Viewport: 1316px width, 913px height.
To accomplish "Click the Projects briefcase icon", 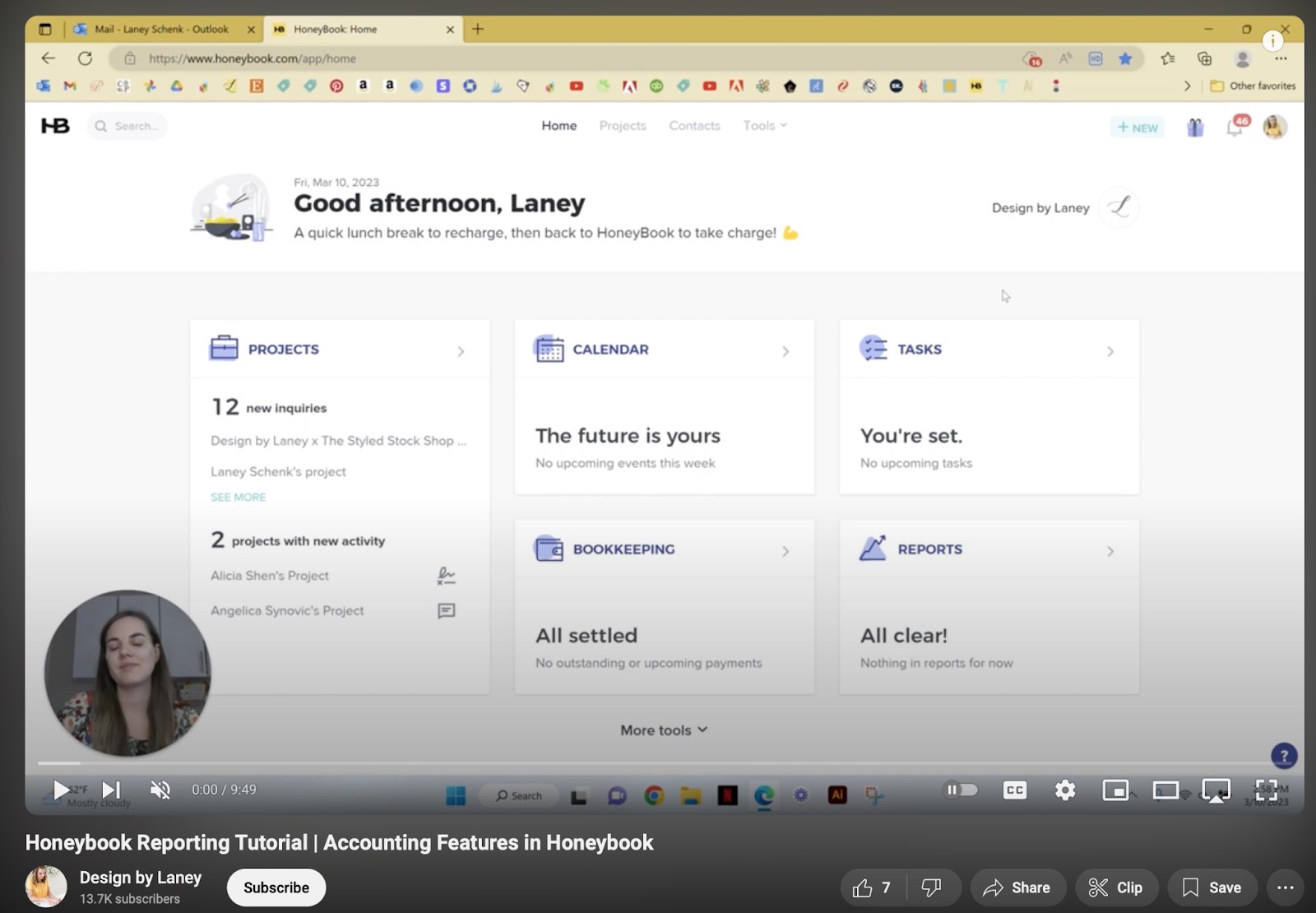I will pos(224,348).
